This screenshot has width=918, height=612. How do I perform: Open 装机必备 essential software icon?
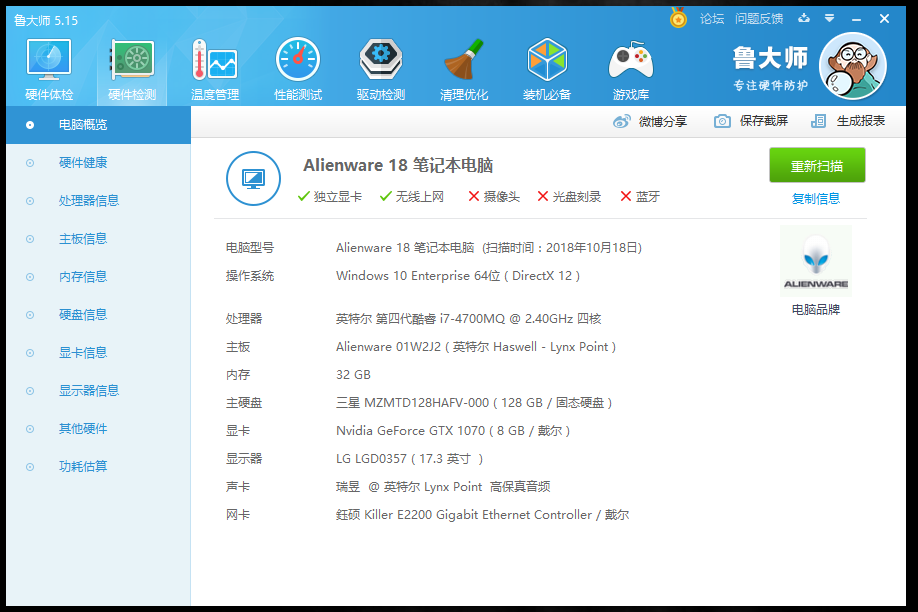(x=547, y=69)
